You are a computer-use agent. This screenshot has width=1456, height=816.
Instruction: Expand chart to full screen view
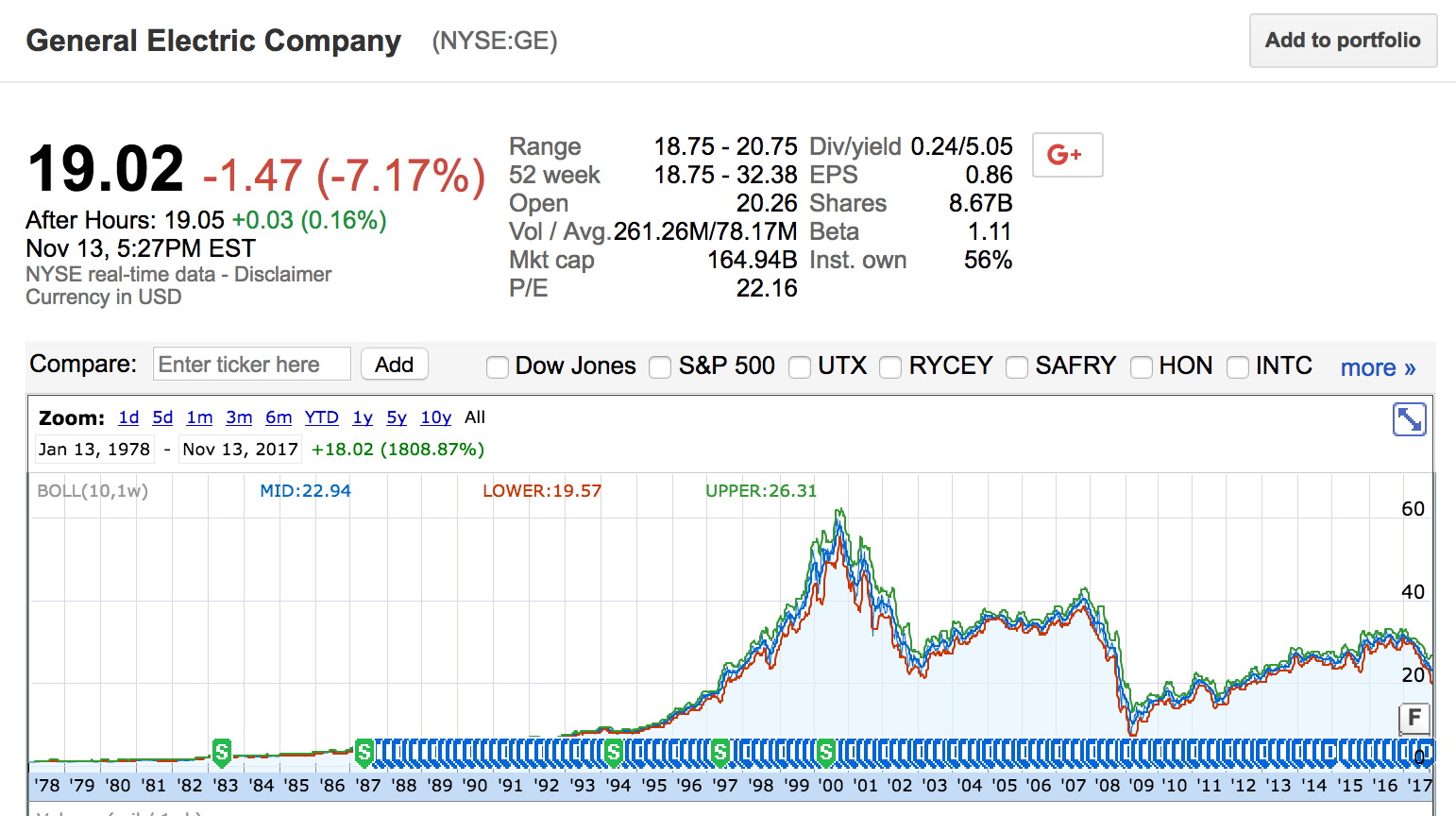(1409, 419)
